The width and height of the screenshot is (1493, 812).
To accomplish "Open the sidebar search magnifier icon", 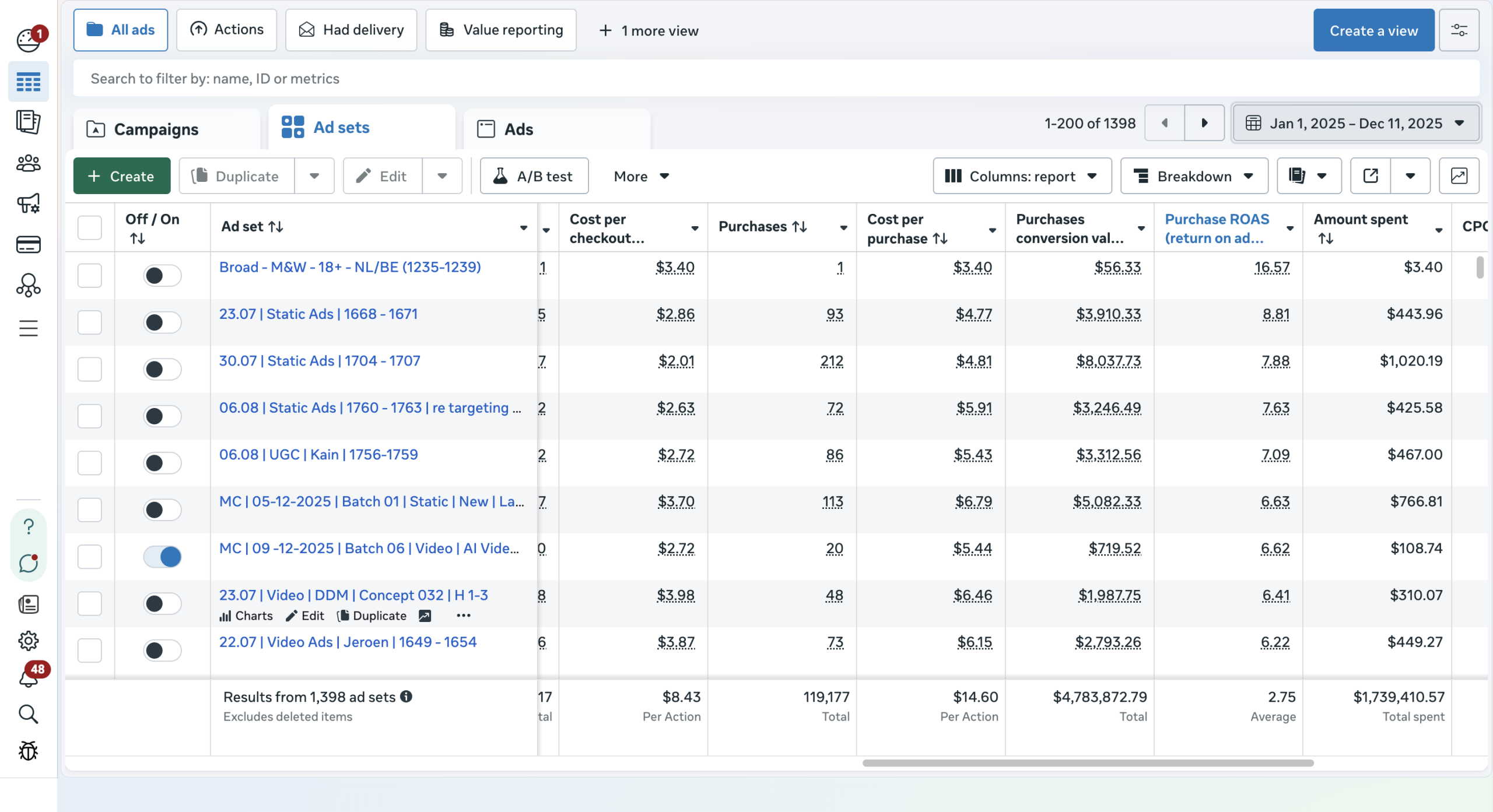I will pyautogui.click(x=28, y=714).
